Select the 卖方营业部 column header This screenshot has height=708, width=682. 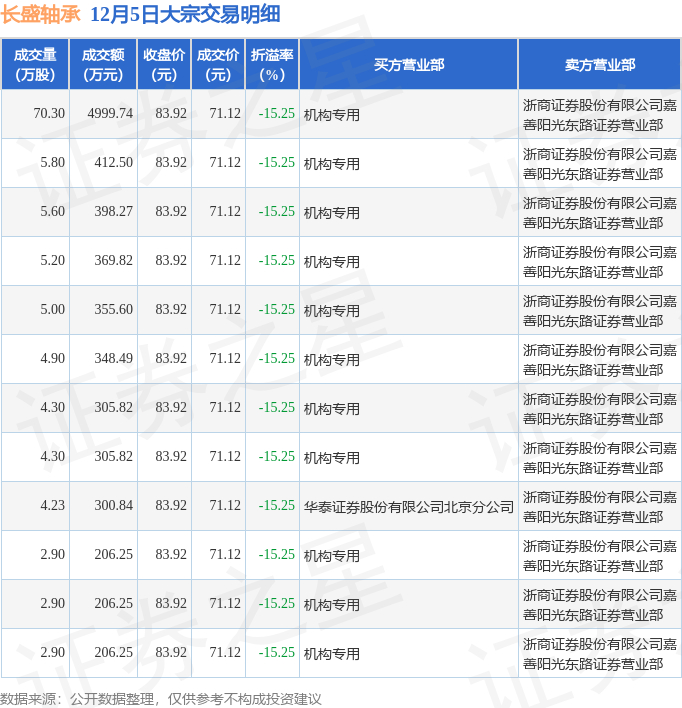pos(600,65)
